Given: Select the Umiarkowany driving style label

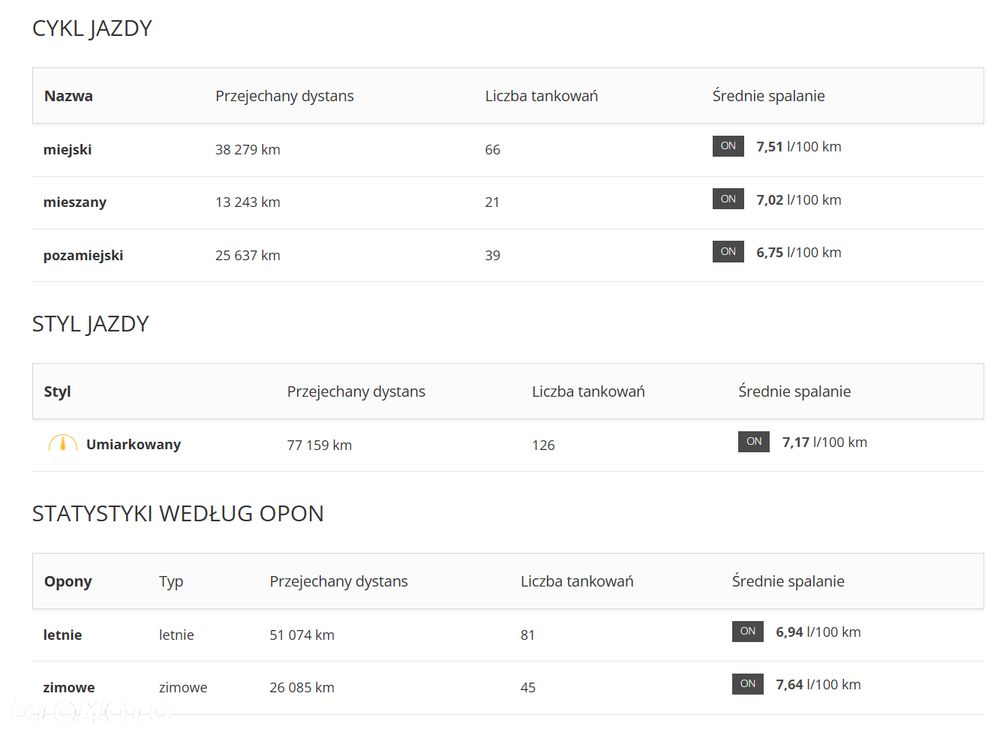Looking at the screenshot, I should click(x=133, y=444).
